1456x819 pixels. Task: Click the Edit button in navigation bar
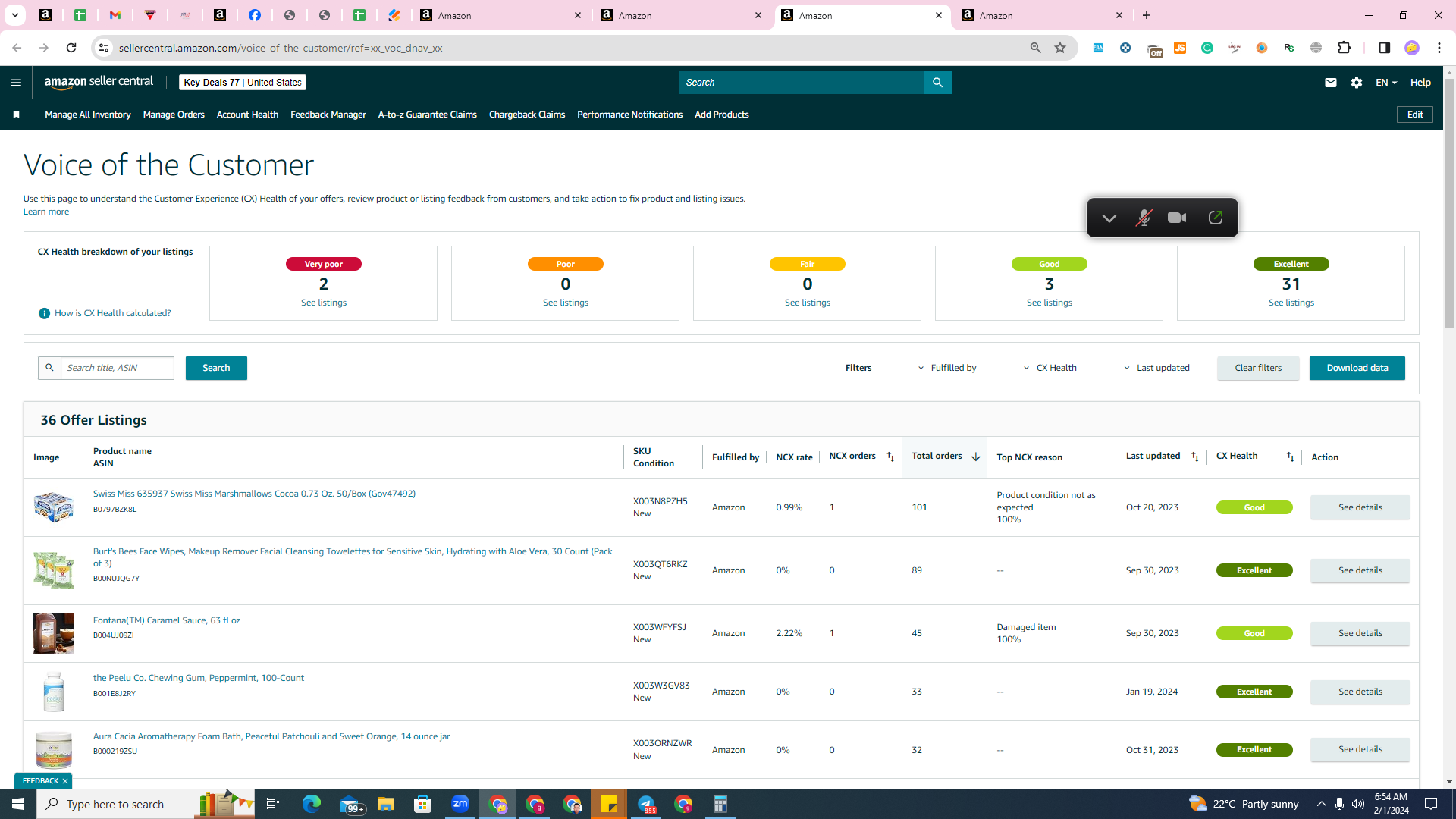[x=1415, y=115]
